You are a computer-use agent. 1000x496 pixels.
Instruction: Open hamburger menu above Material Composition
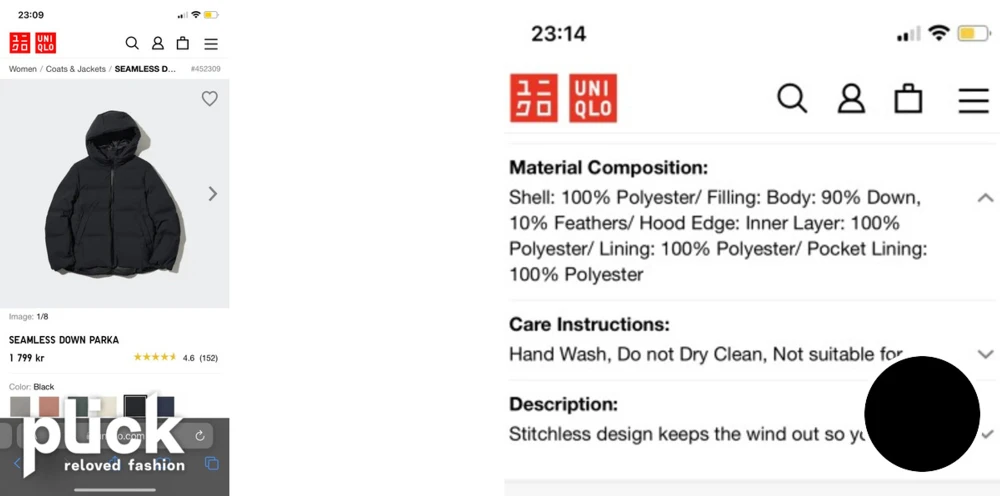click(x=973, y=100)
